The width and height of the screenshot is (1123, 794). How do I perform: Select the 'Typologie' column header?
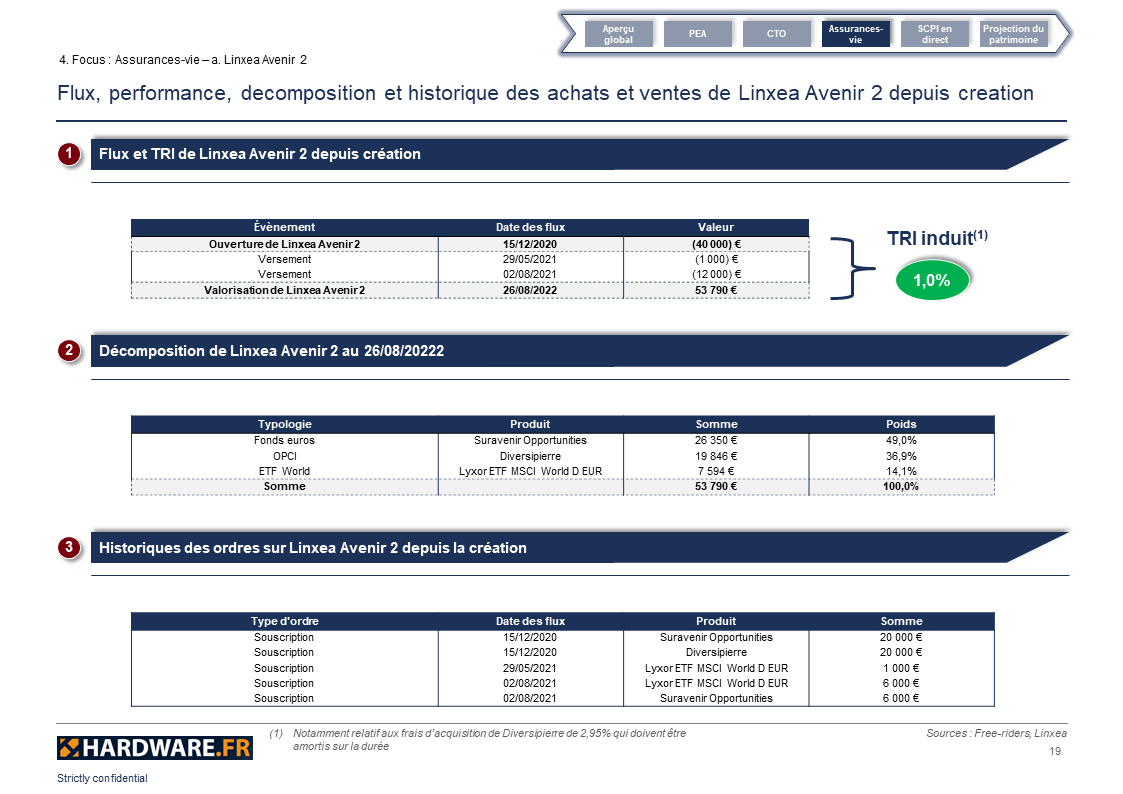[x=284, y=424]
